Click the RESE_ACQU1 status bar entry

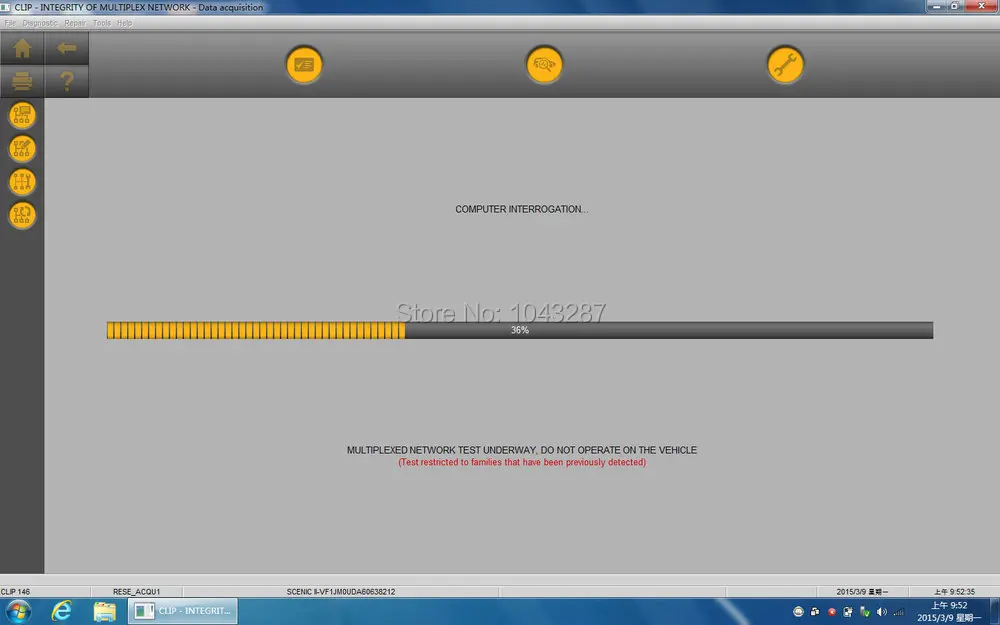click(x=136, y=592)
